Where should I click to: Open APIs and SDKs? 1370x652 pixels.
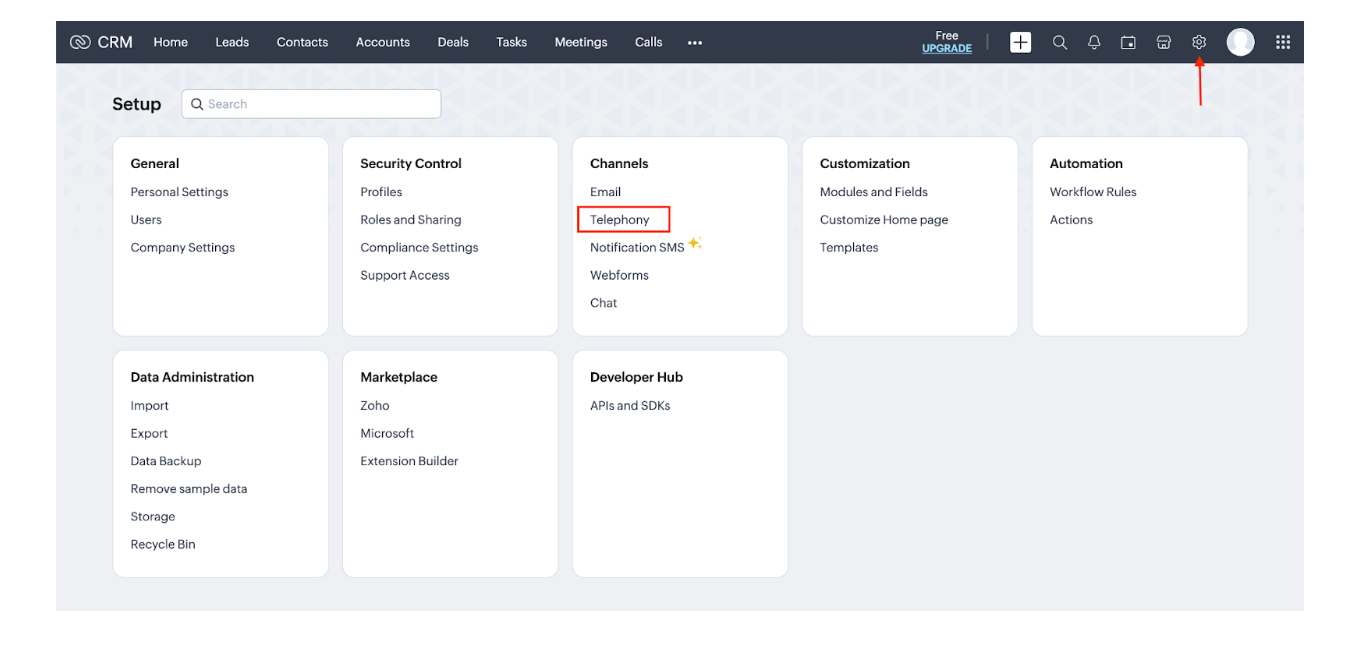(x=630, y=406)
